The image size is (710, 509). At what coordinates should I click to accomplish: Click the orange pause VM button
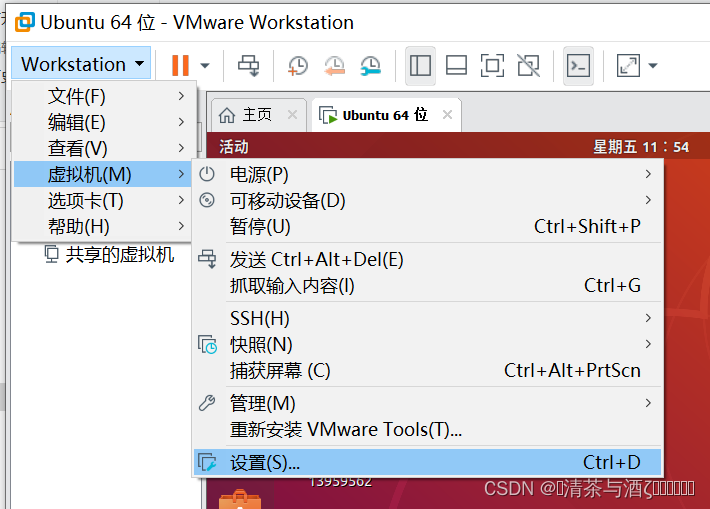click(180, 65)
